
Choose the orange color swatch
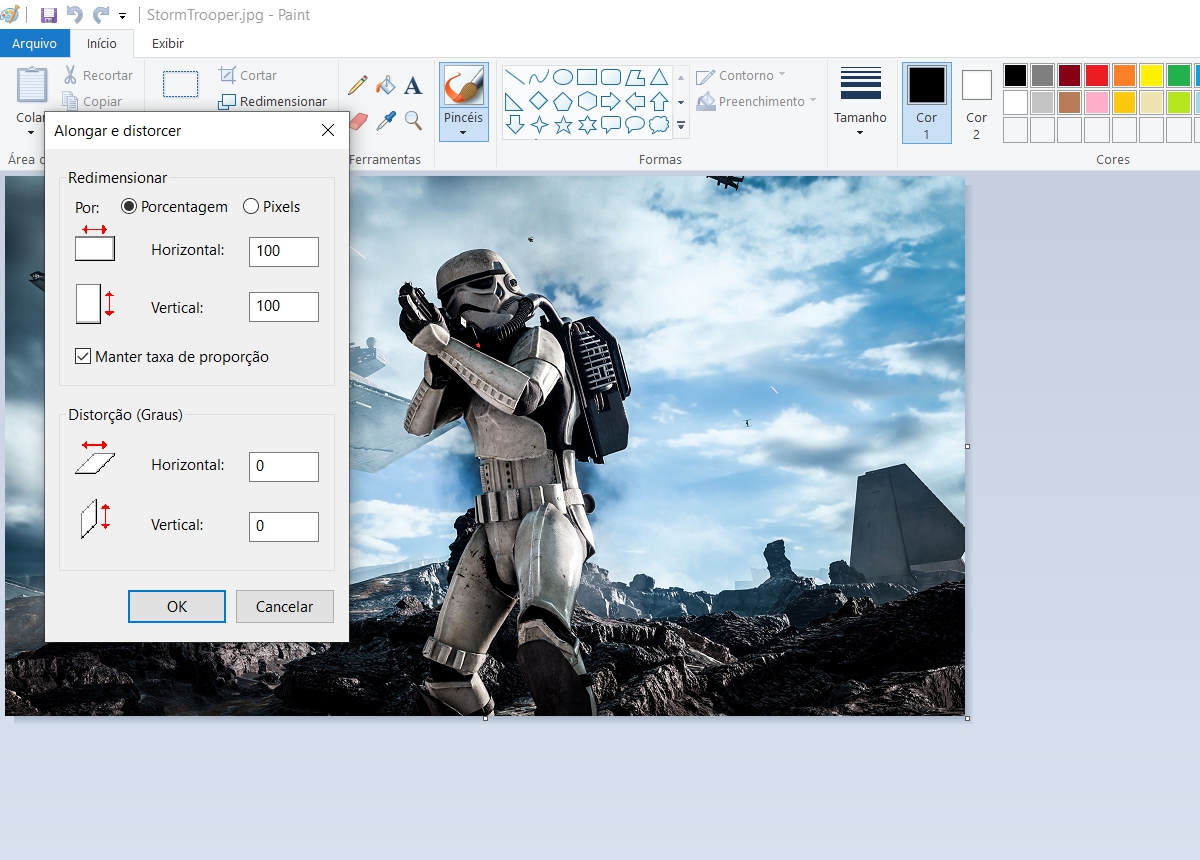(1124, 76)
